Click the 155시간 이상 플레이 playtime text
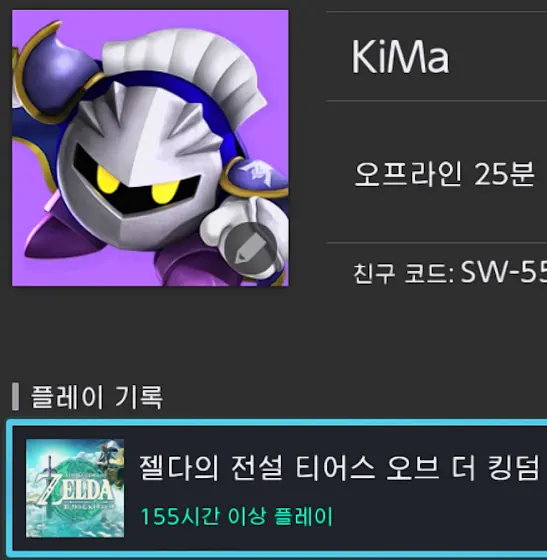 tap(236, 516)
